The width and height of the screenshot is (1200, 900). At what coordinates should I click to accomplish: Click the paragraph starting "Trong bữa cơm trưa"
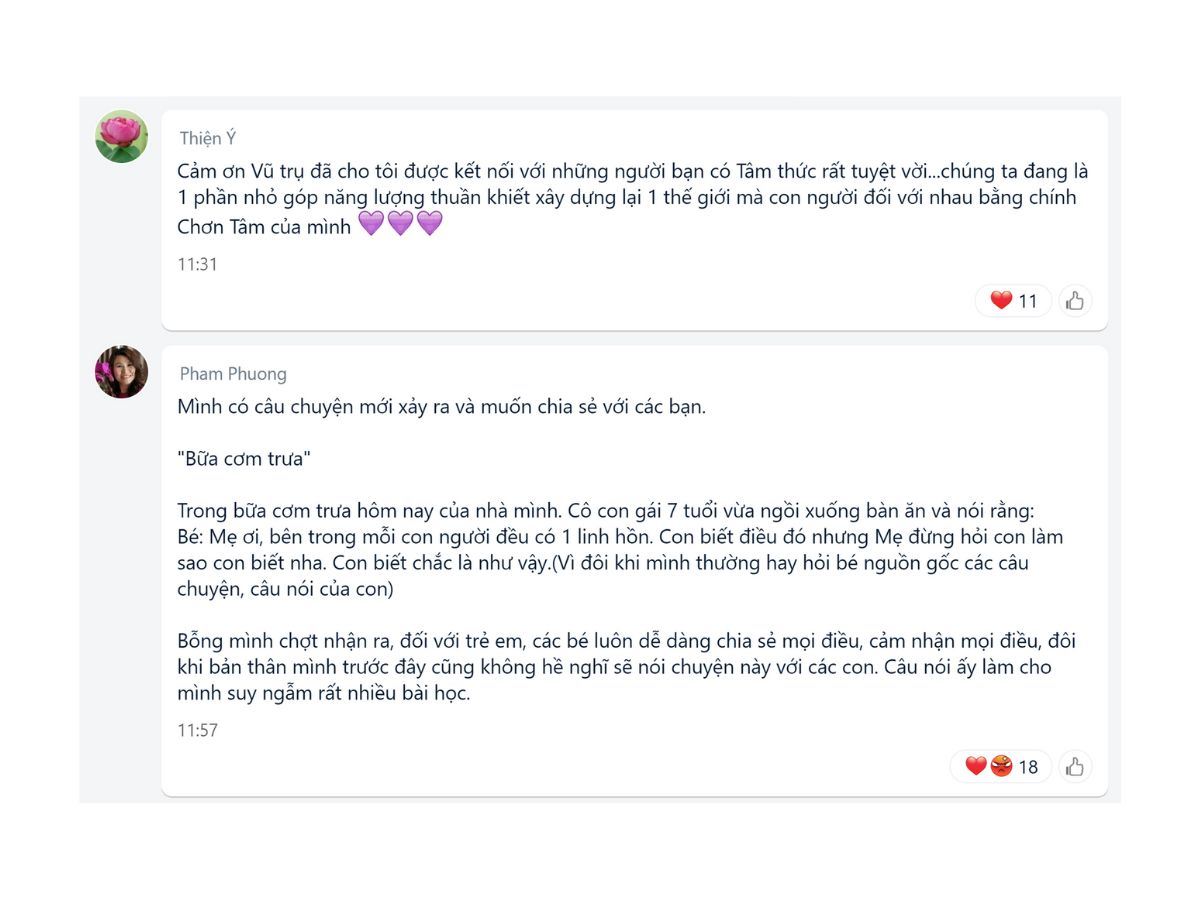click(620, 550)
